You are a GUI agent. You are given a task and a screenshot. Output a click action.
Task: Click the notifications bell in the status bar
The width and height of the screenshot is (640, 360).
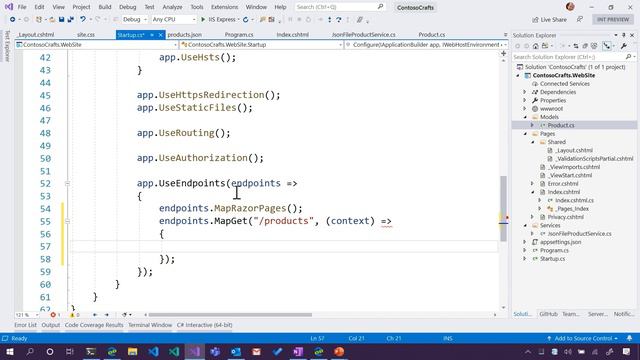629,338
